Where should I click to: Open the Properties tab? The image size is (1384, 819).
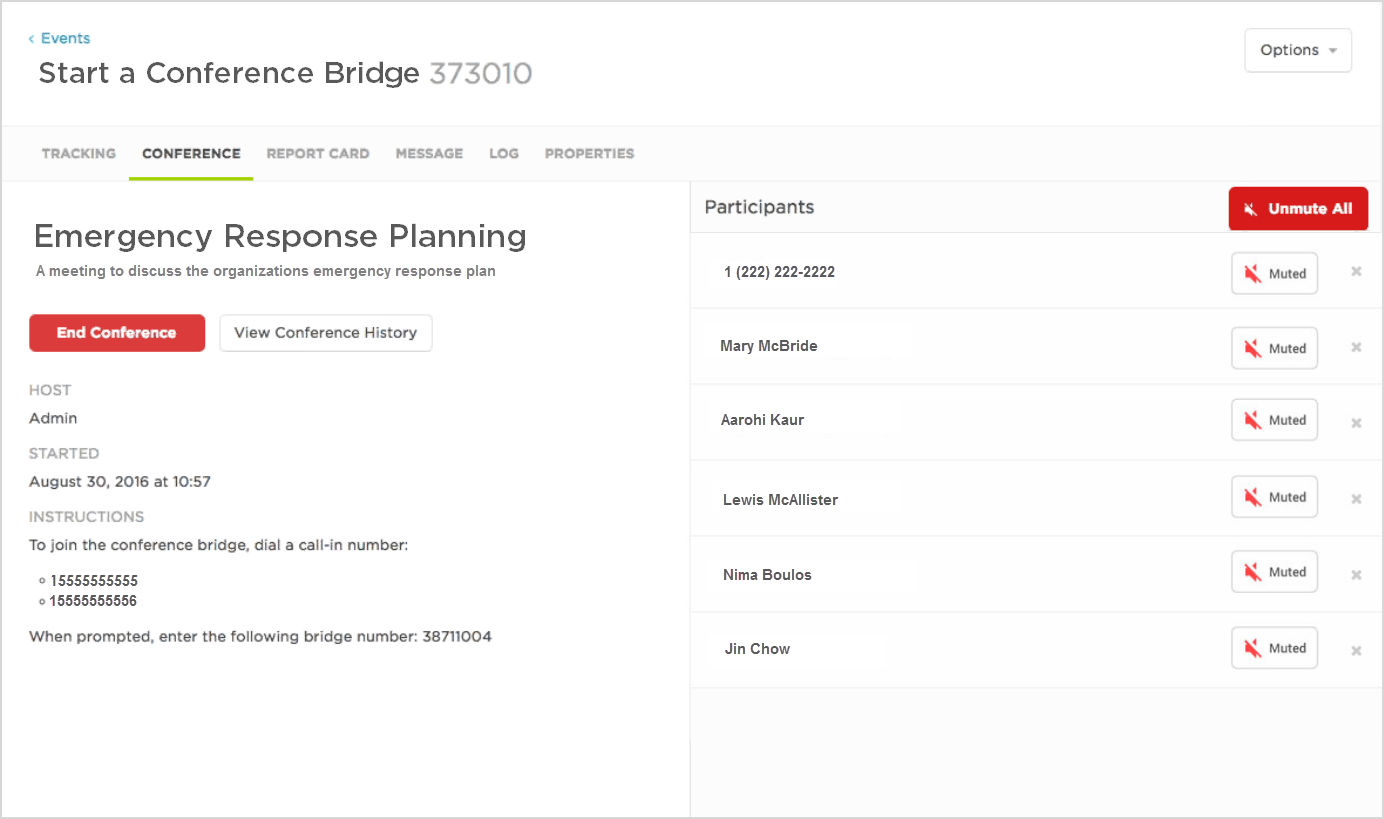[589, 154]
